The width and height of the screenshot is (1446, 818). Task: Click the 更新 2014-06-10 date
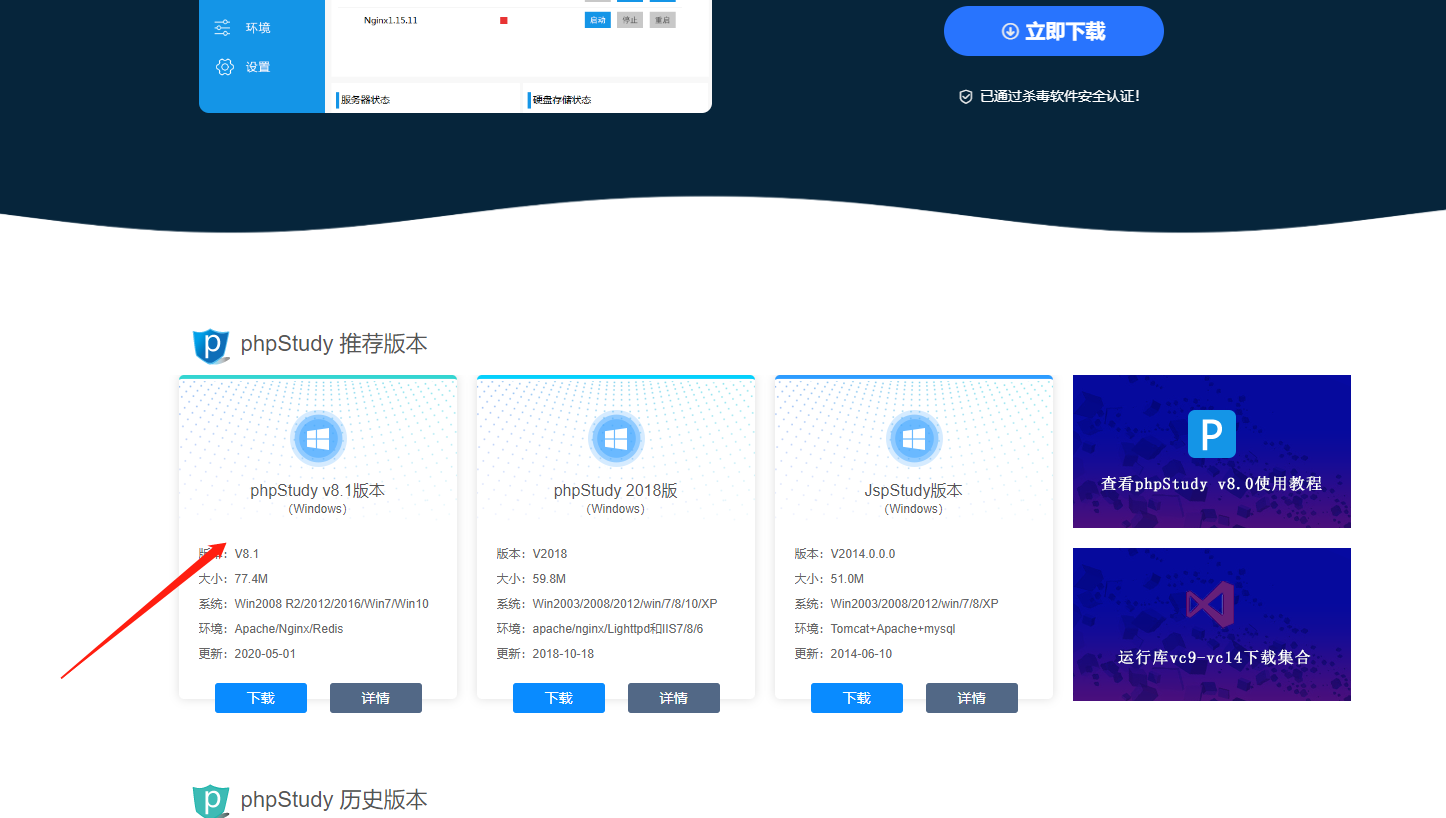[x=861, y=654]
